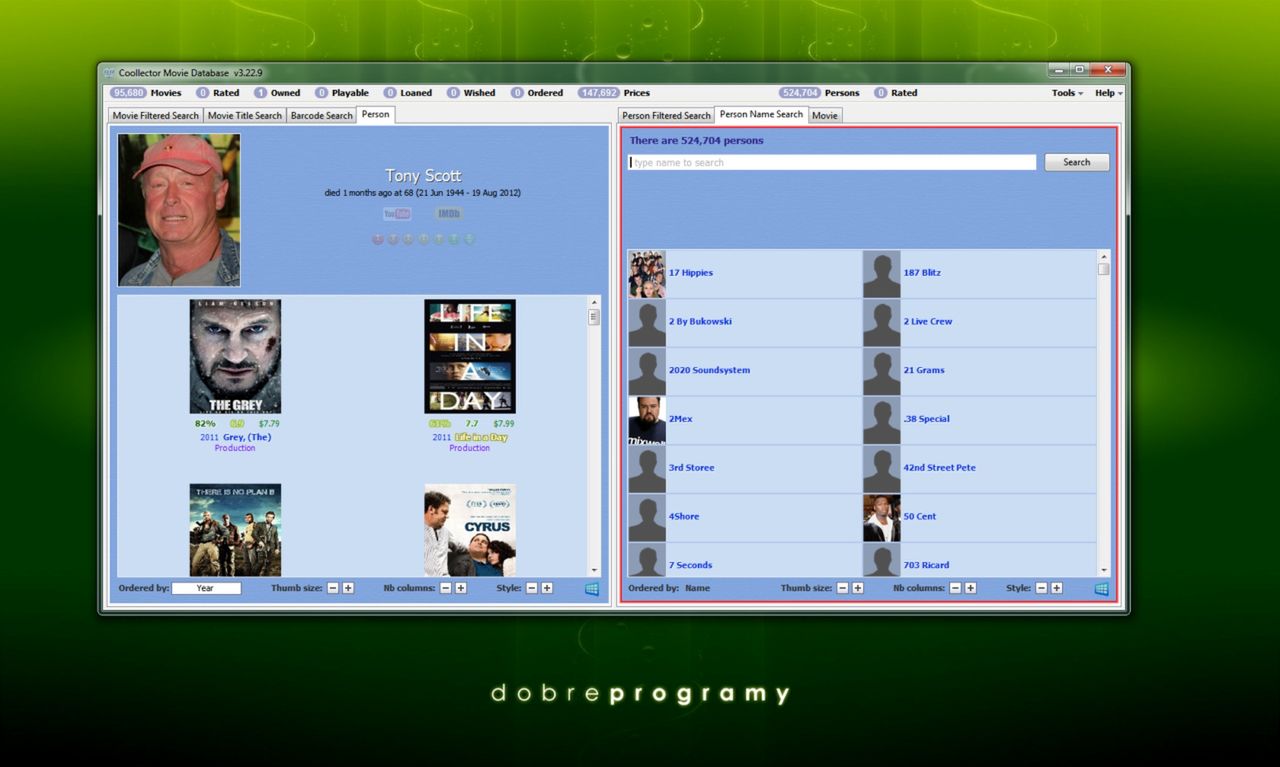Filter by the Loaned counter
Image resolution: width=1280 pixels, height=767 pixels.
(x=408, y=93)
